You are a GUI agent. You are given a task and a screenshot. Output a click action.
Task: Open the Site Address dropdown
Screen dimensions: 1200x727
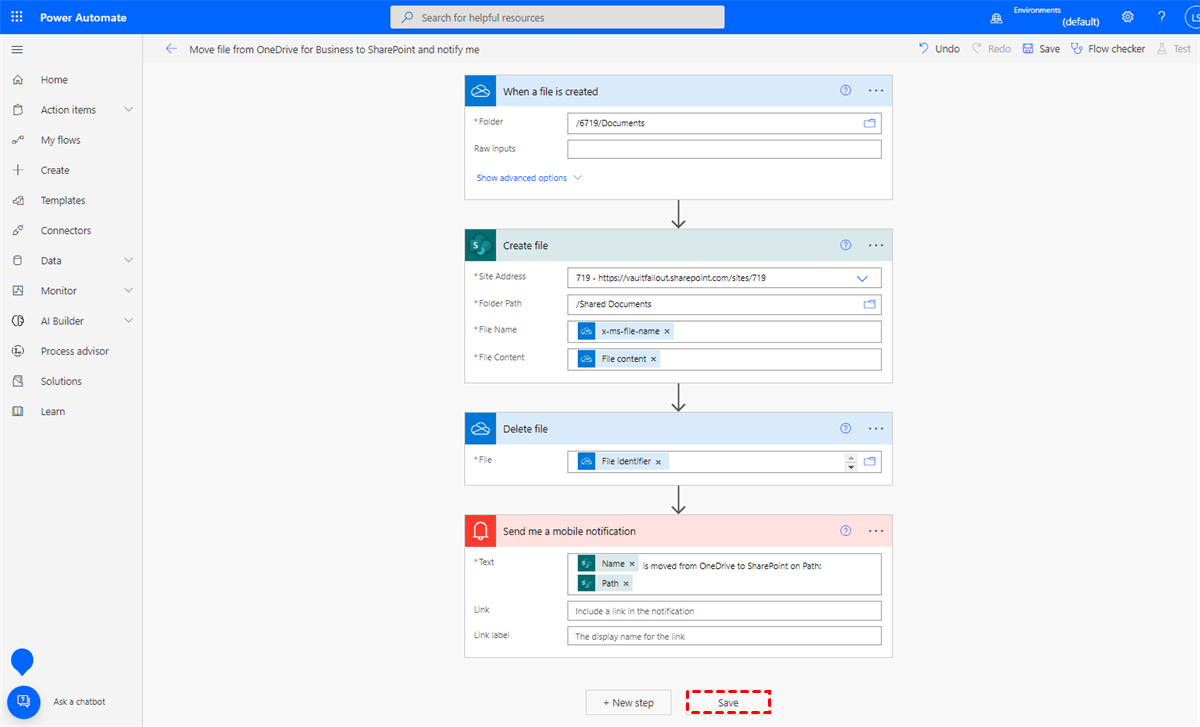point(862,278)
